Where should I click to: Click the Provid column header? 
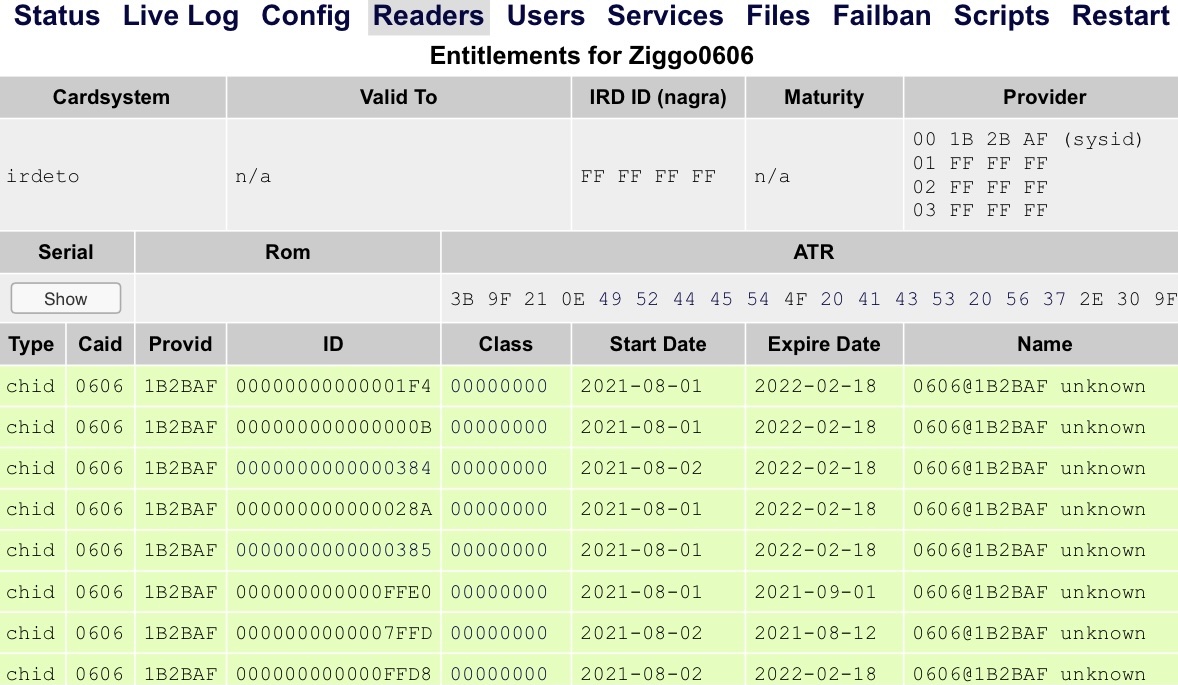[180, 344]
